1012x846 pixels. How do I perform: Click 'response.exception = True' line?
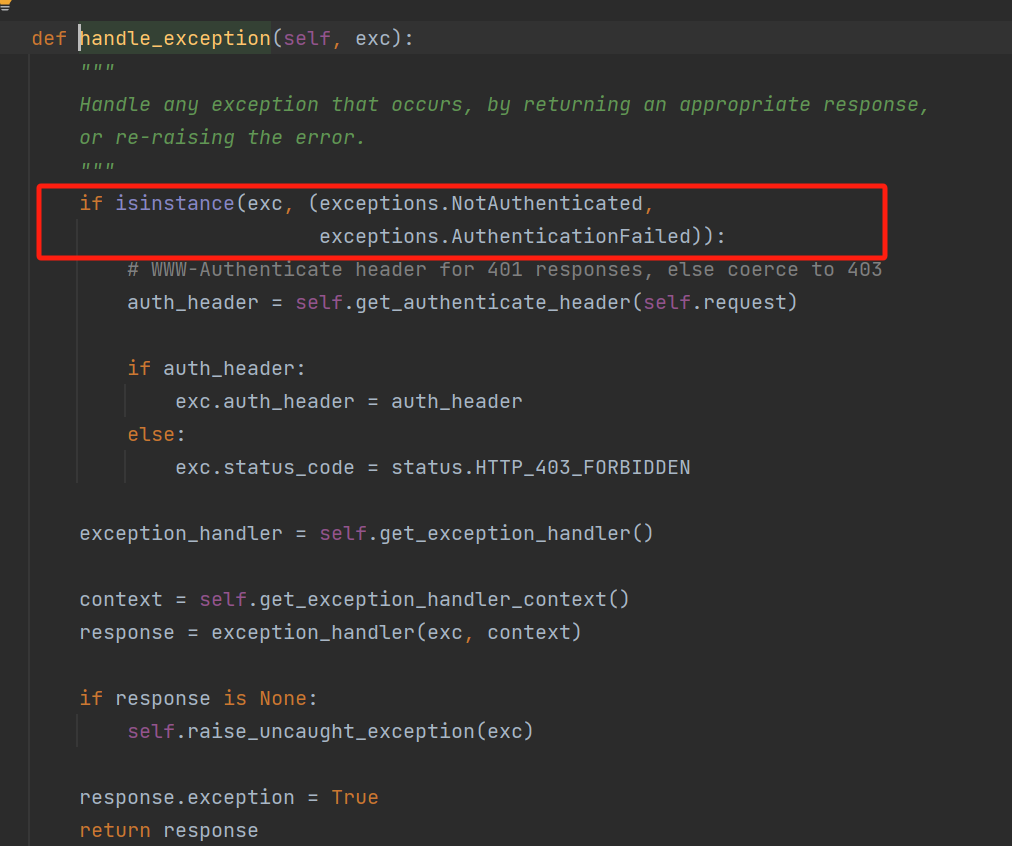click(228, 798)
